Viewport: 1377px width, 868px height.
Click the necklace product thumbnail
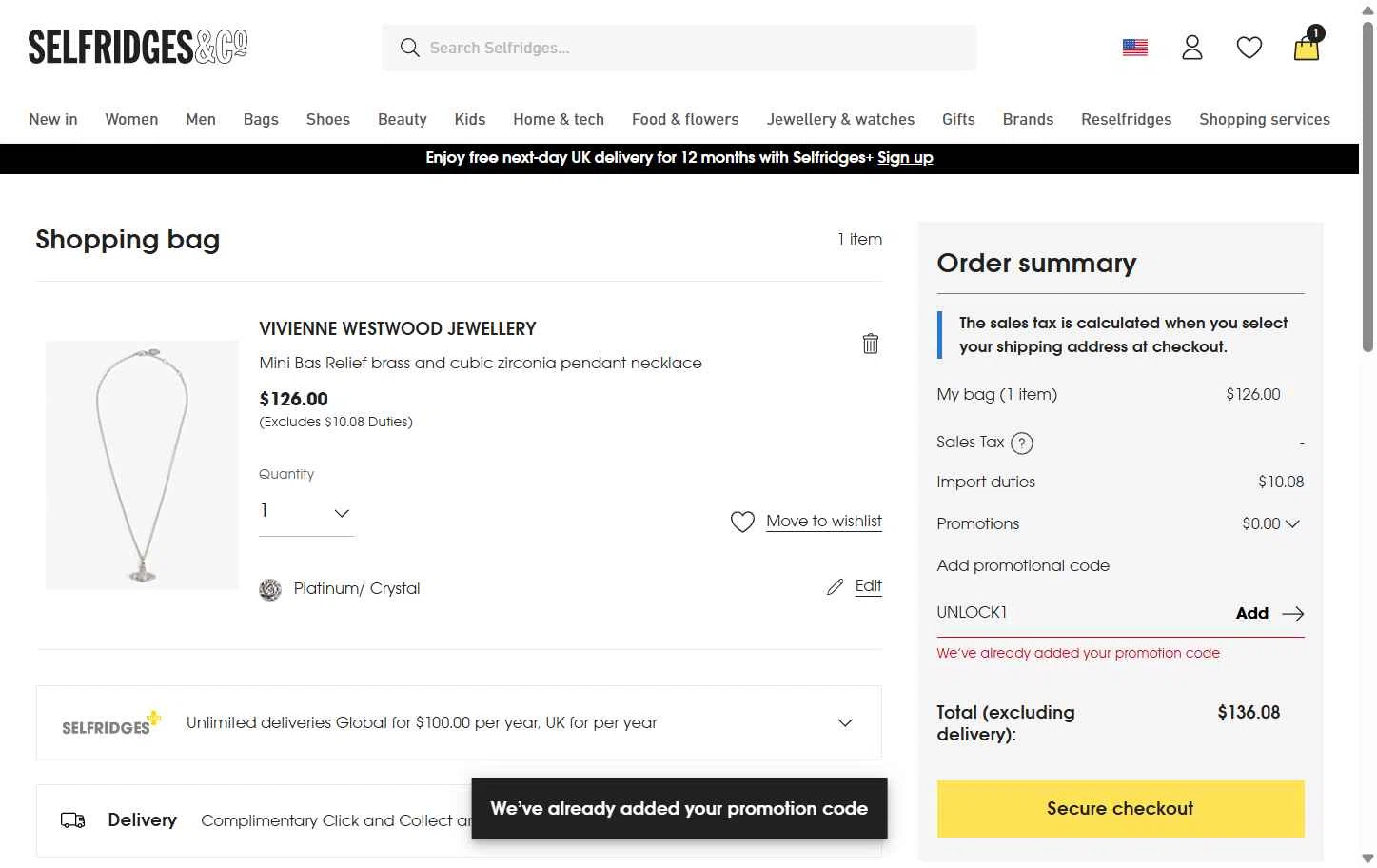point(142,464)
